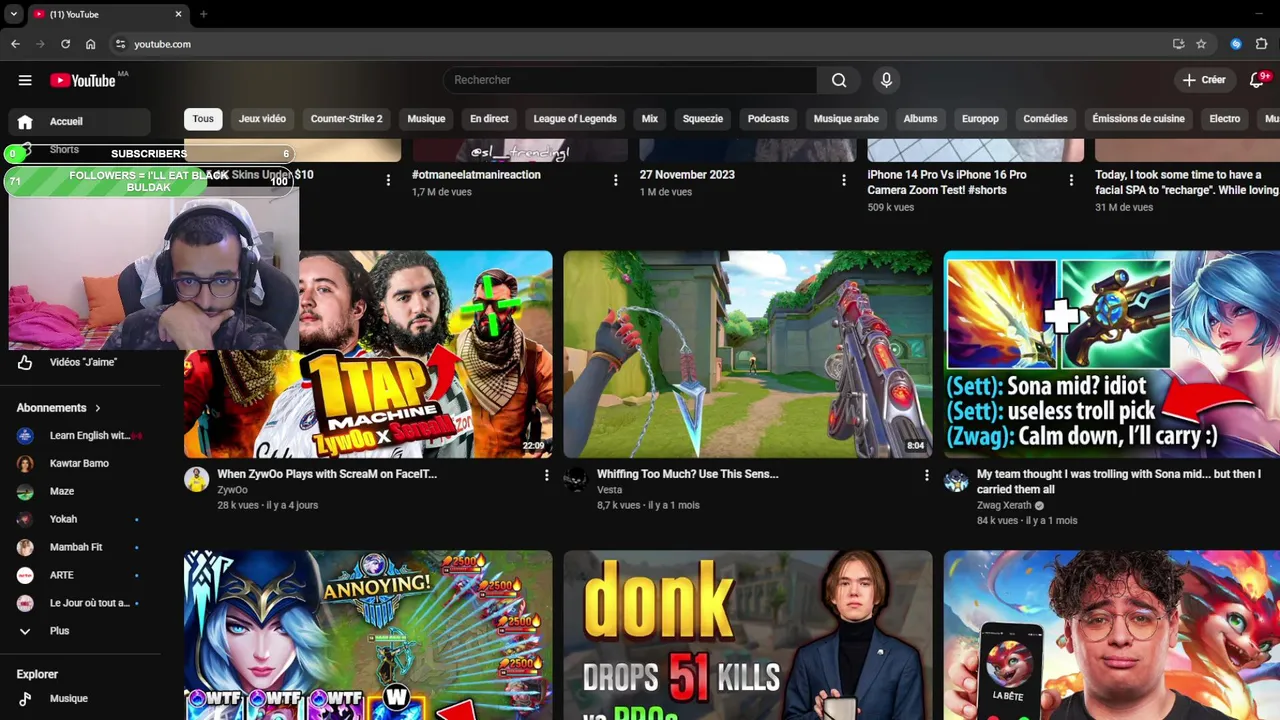Select the Musique filter chip

[x=426, y=119]
